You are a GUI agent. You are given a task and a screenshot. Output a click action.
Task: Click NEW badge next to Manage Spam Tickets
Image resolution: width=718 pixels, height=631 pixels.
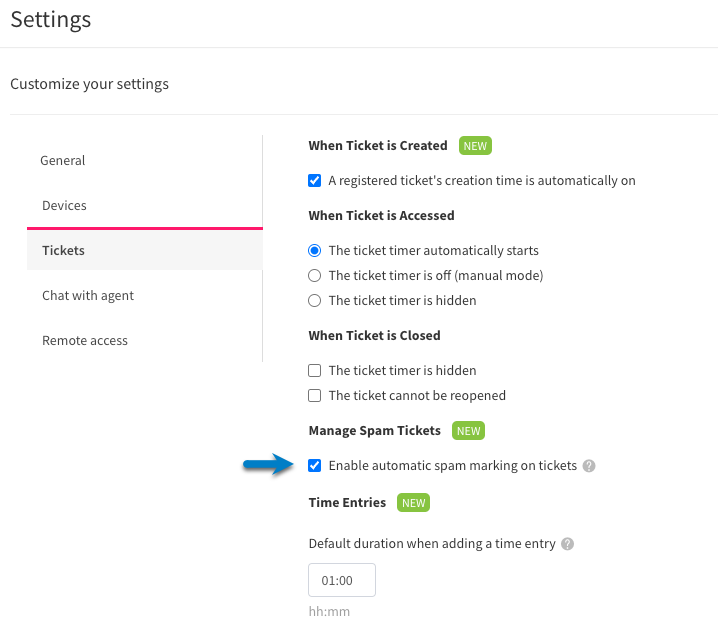coord(468,430)
